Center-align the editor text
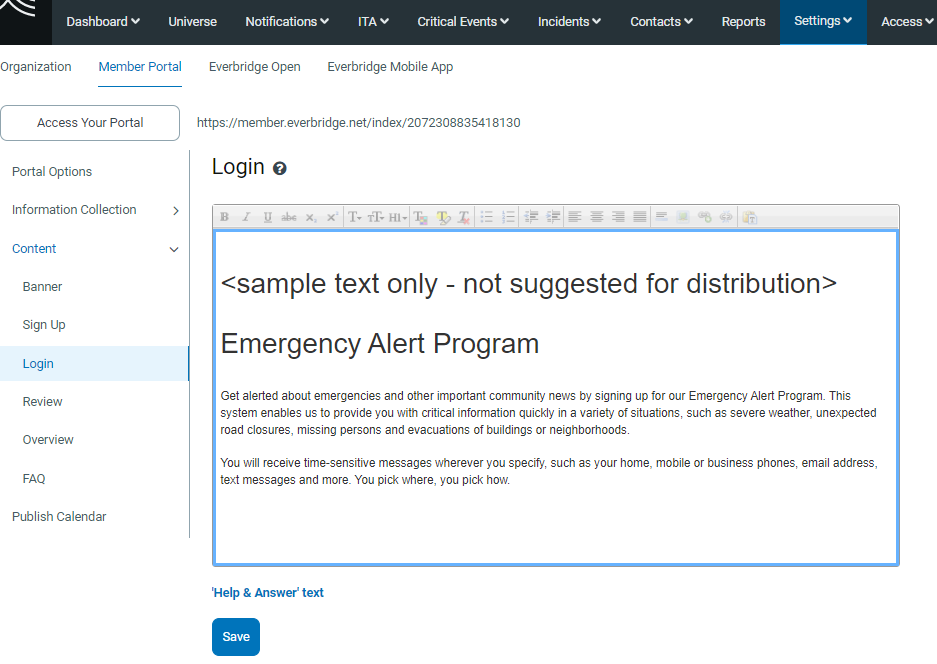937x664 pixels. [596, 217]
